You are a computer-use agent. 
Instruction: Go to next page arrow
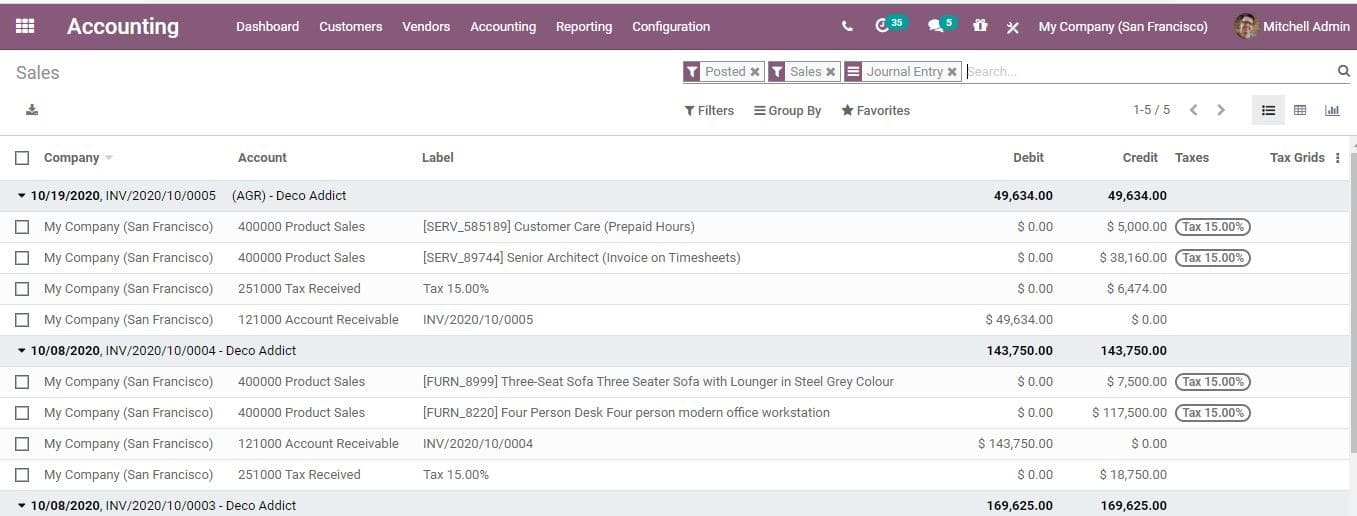1221,110
